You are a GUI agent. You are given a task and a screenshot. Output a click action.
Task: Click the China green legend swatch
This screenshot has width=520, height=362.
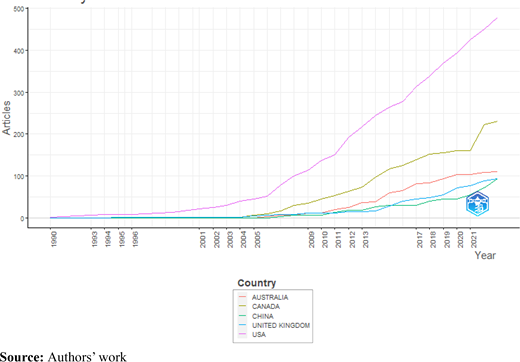242,316
